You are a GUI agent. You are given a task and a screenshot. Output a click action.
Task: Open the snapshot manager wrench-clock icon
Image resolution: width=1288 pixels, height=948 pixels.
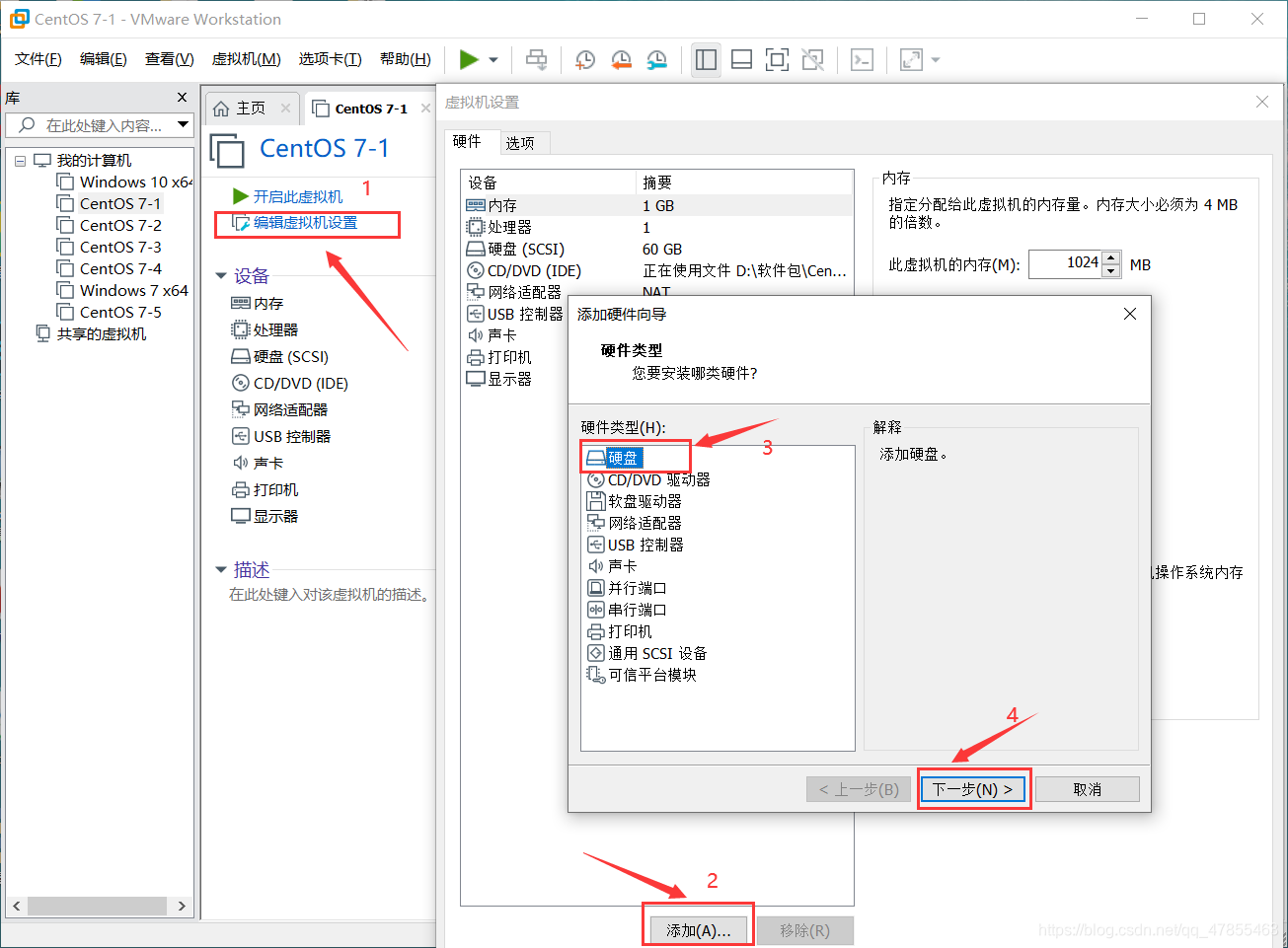656,60
